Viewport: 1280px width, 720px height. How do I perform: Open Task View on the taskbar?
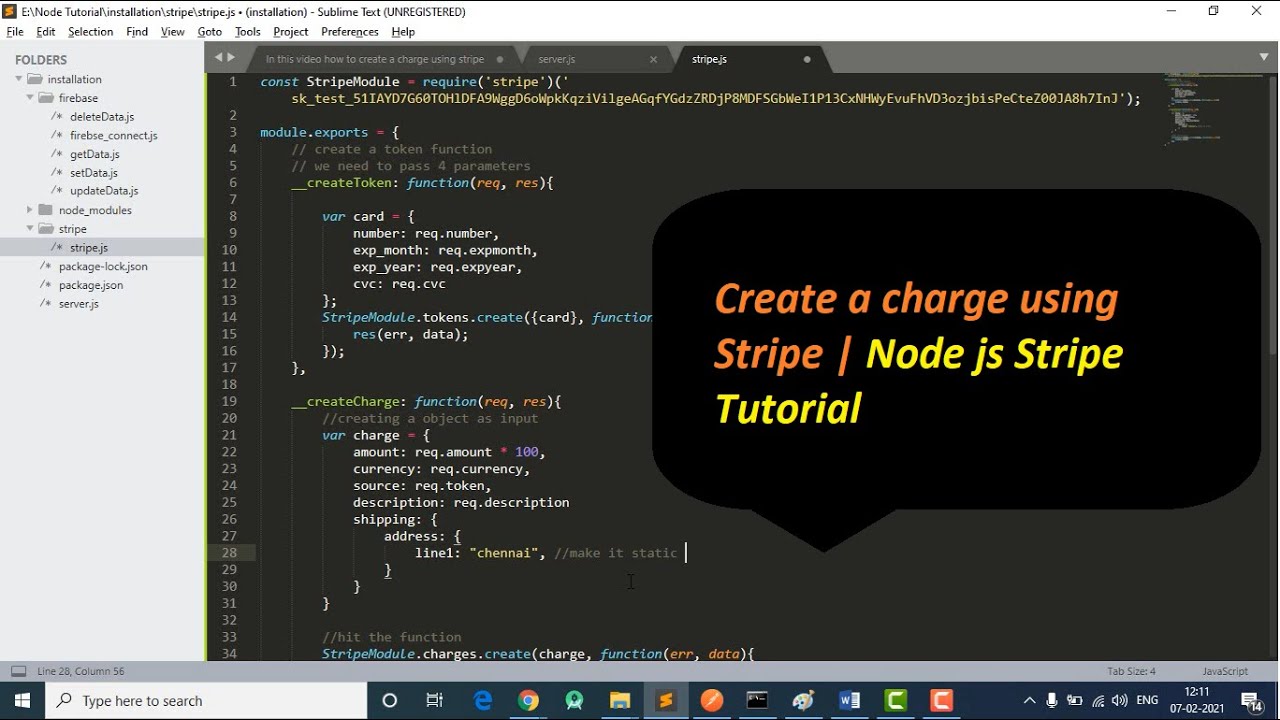pos(435,700)
